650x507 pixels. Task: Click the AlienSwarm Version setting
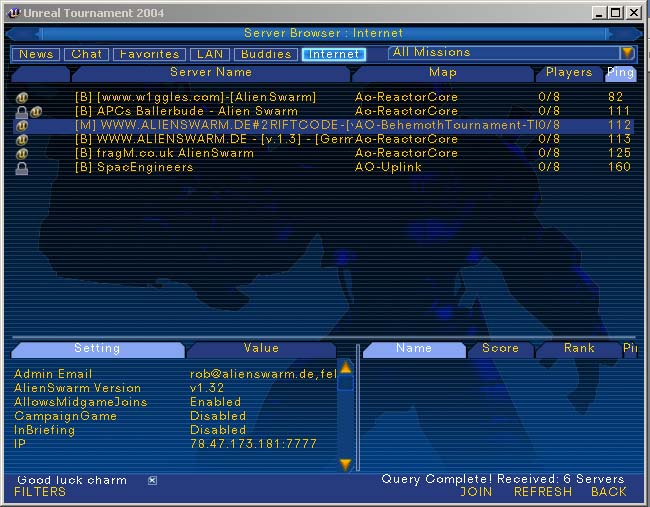(x=175, y=388)
